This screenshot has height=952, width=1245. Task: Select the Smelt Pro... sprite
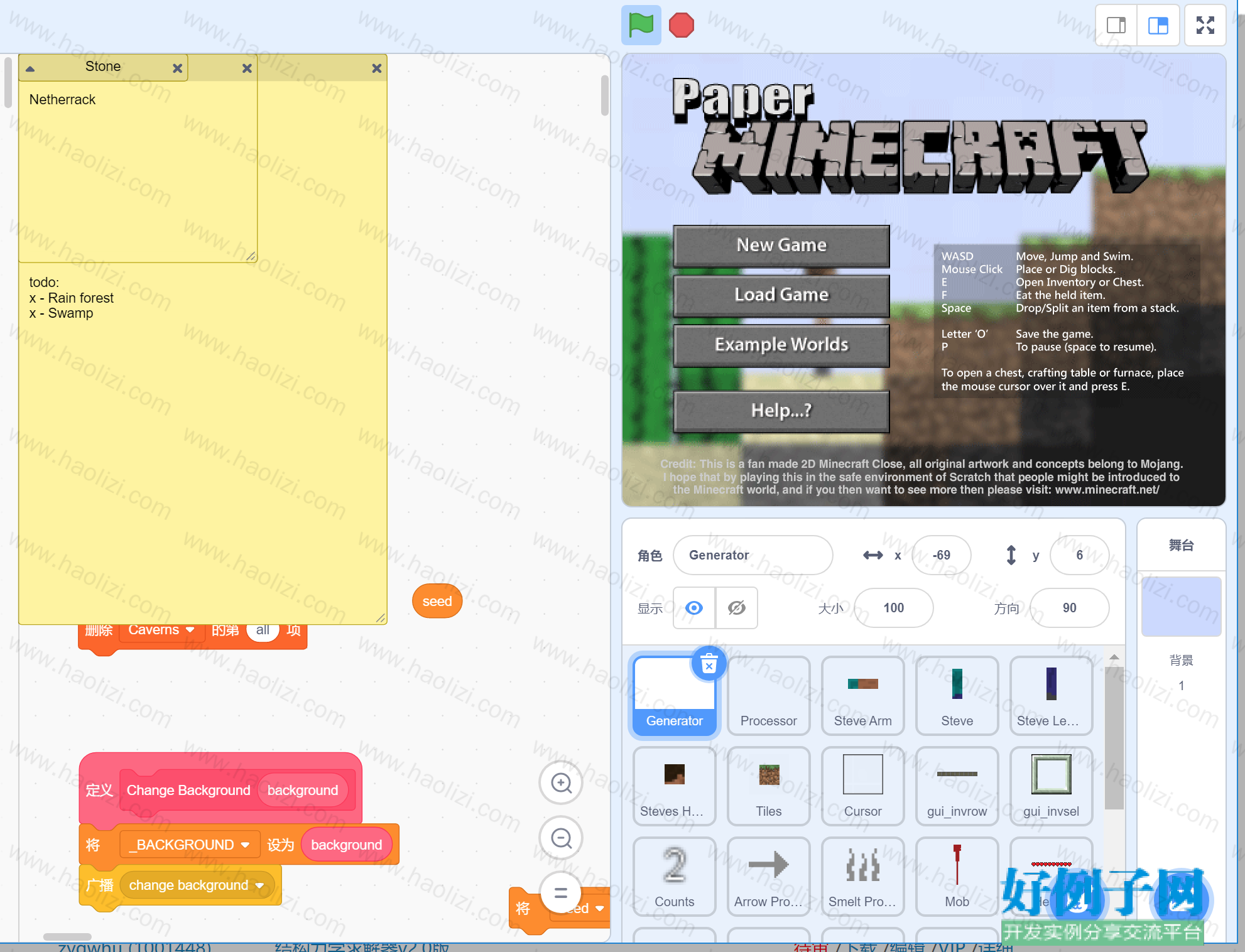862,877
